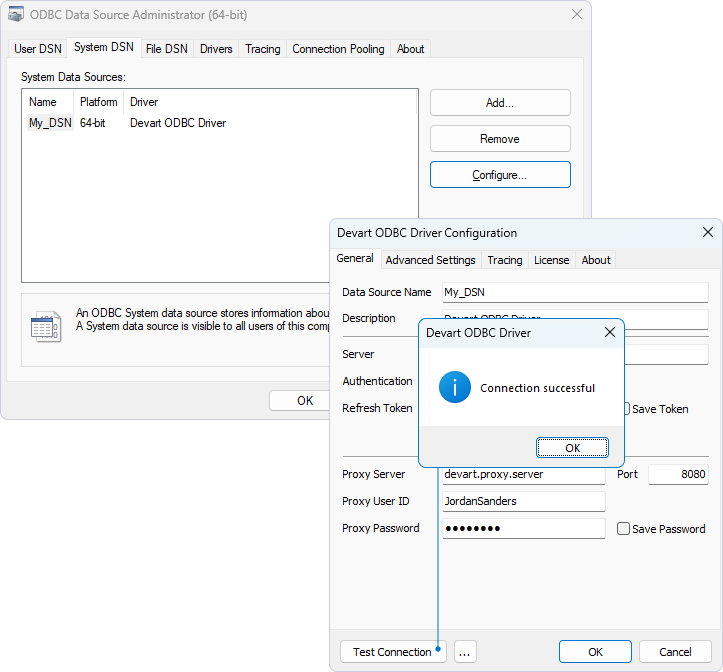Image resolution: width=723 pixels, height=672 pixels.
Task: Click the Name column header
Action: (48, 102)
